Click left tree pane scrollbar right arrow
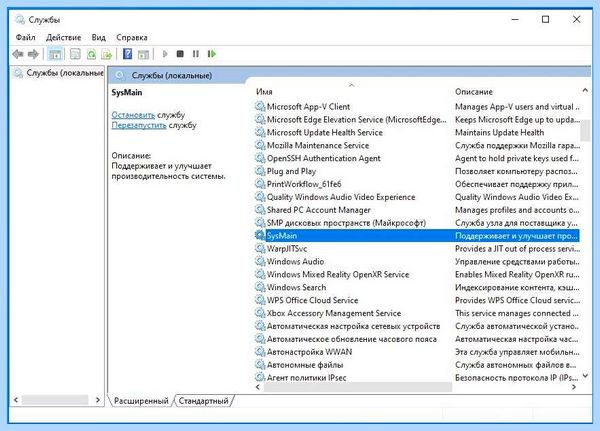The width and height of the screenshot is (600, 431). (x=98, y=400)
